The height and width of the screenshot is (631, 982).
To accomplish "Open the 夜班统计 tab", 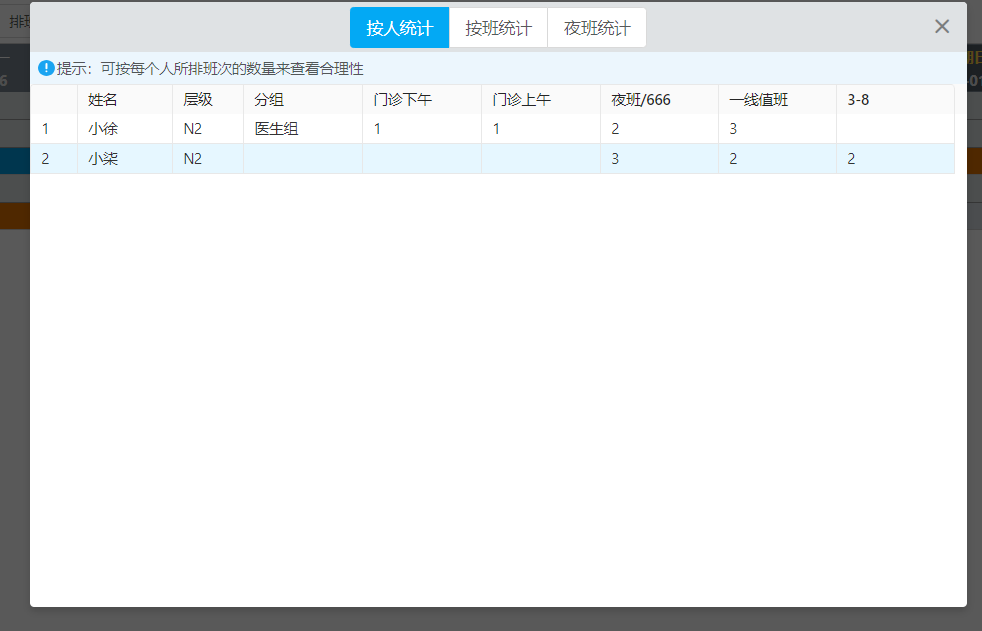I will [x=597, y=28].
